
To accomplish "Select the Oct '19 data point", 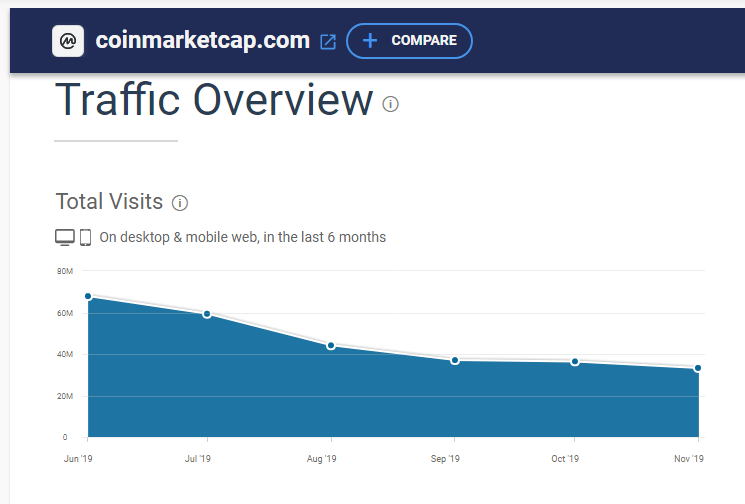I will [x=575, y=362].
